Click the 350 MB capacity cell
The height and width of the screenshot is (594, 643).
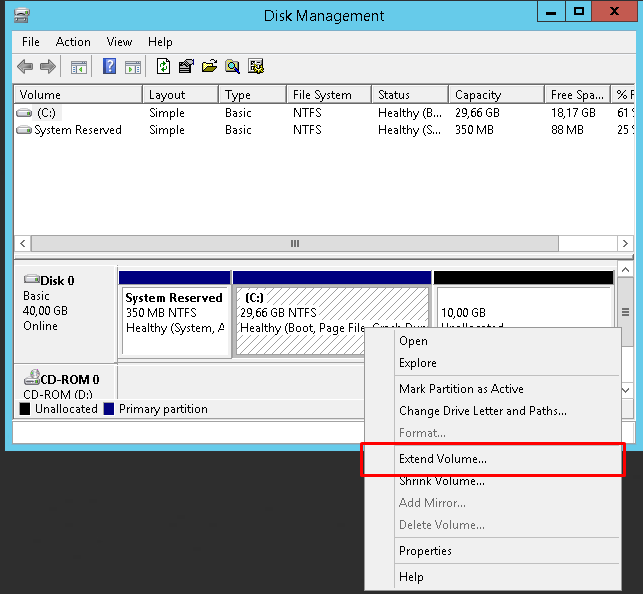[x=474, y=130]
